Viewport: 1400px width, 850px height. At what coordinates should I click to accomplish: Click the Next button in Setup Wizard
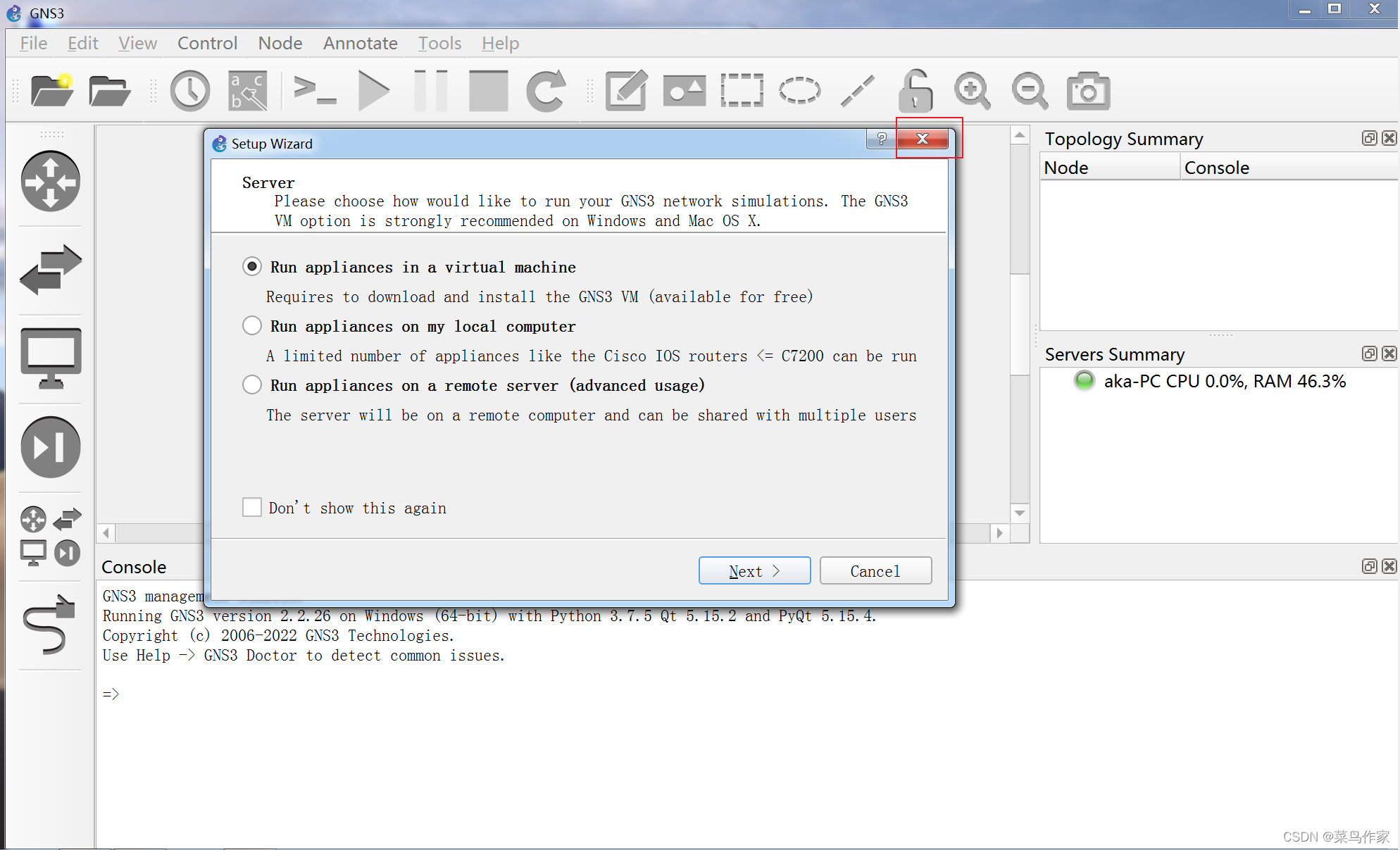point(754,570)
